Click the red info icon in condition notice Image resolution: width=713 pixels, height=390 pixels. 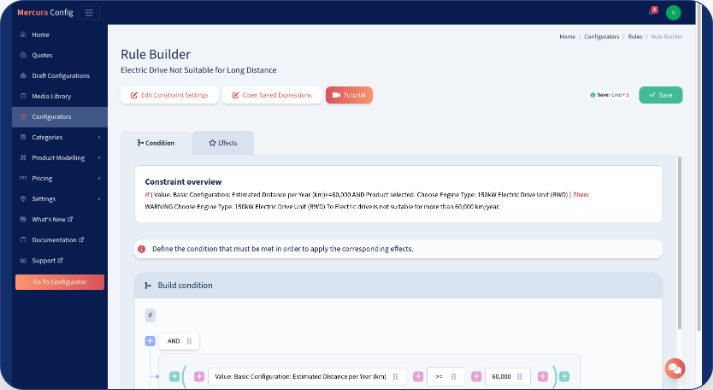coord(141,249)
